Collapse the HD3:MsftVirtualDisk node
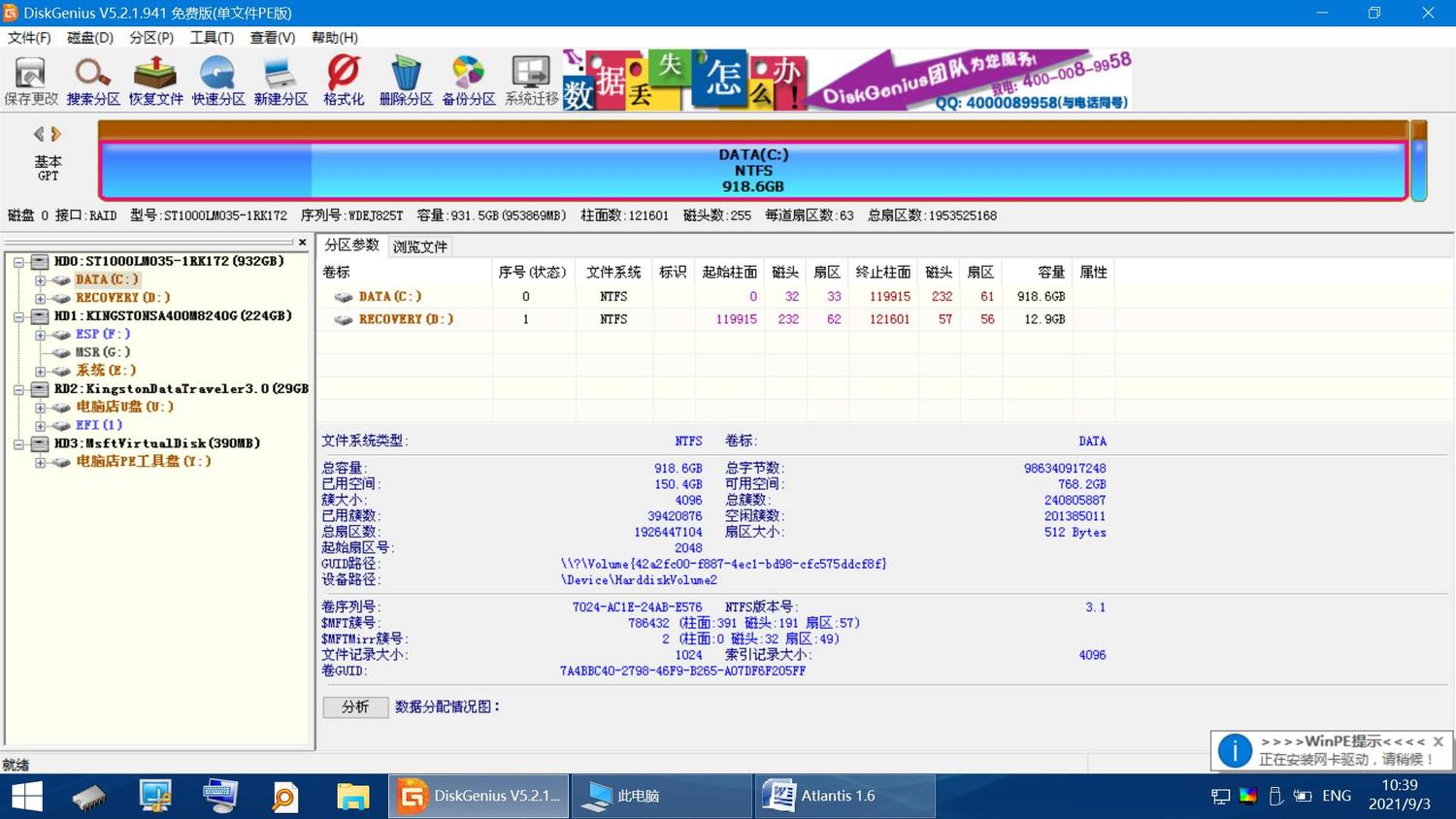The image size is (1456, 819). 18,443
